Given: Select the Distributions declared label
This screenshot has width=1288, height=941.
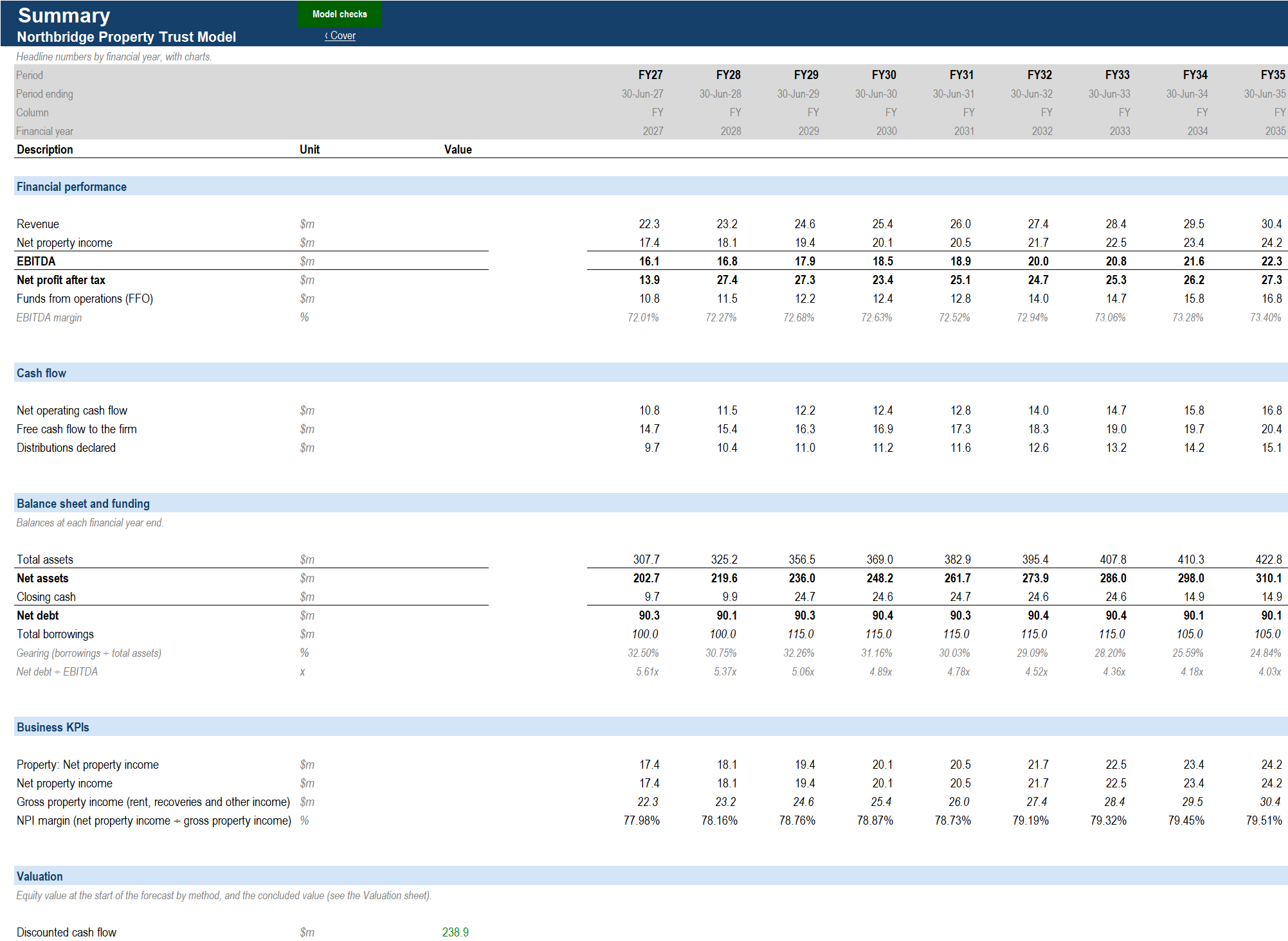Looking at the screenshot, I should 66,448.
